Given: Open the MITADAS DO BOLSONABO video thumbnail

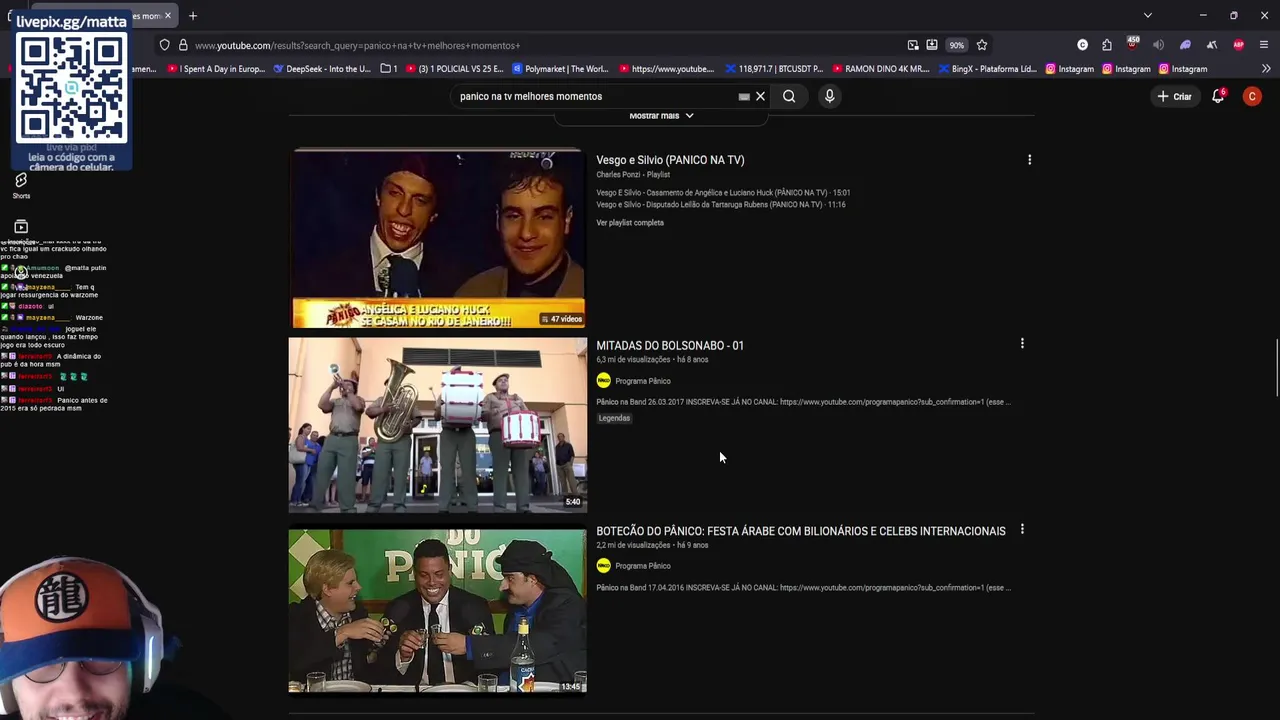Looking at the screenshot, I should click(x=438, y=425).
